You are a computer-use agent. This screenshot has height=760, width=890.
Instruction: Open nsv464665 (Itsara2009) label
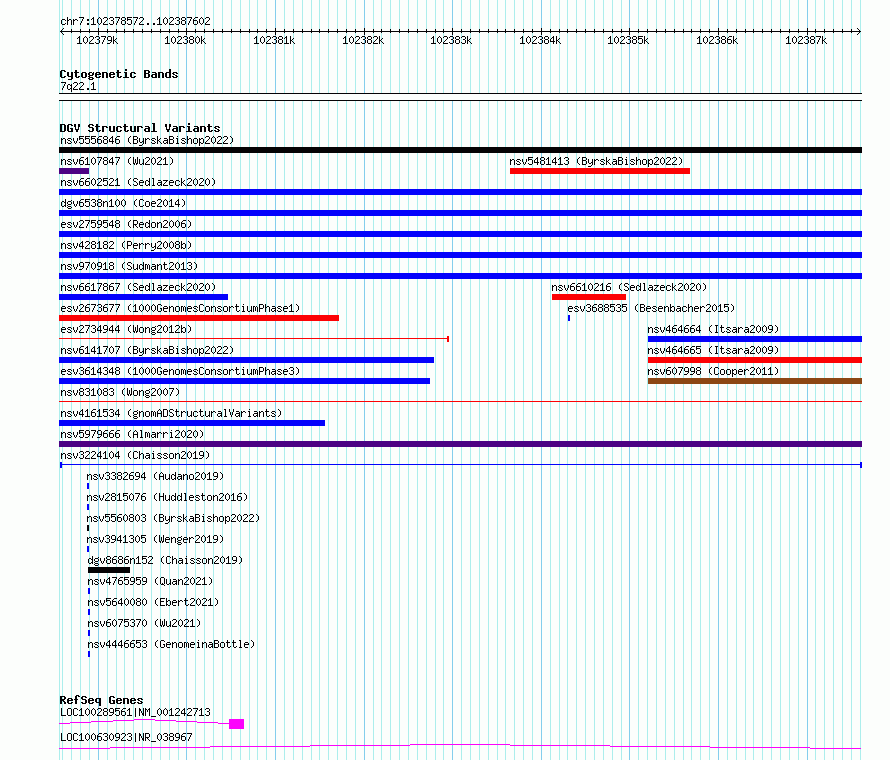(713, 350)
